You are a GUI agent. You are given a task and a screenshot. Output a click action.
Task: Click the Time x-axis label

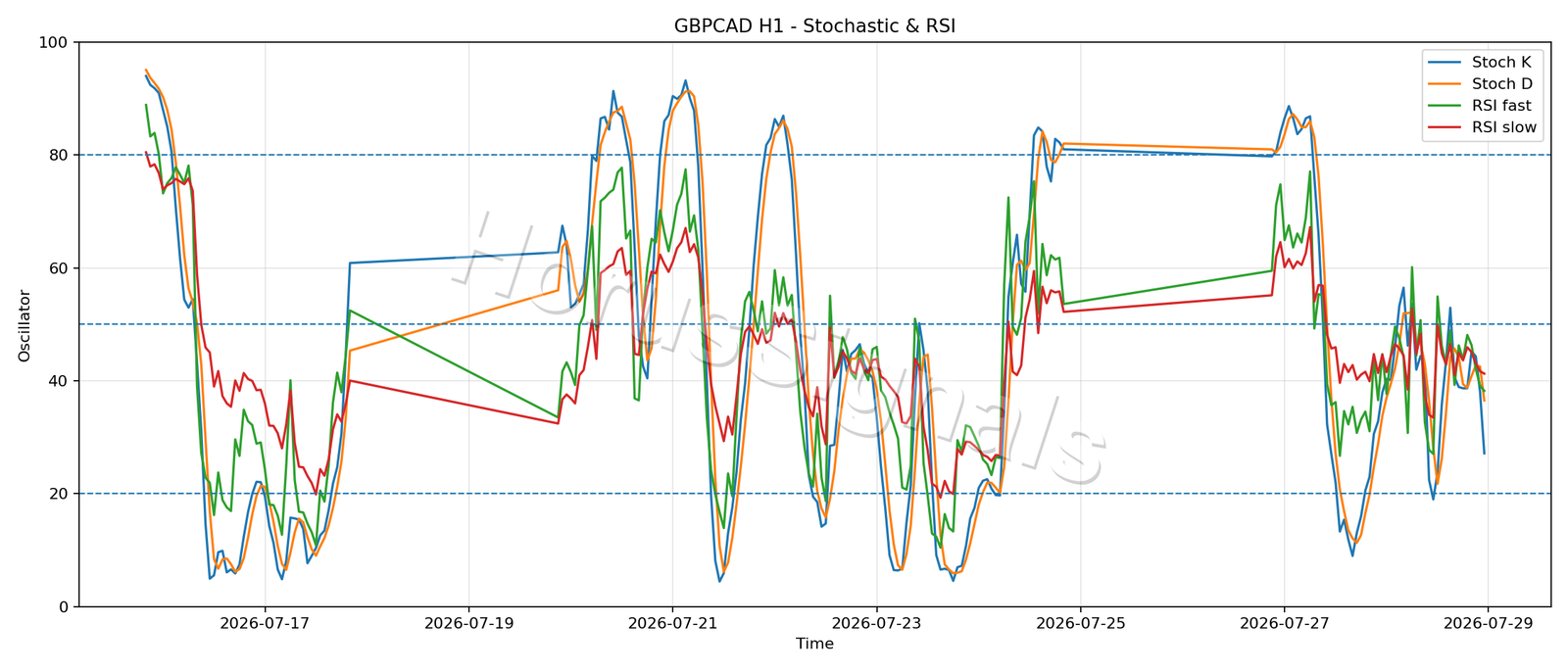tap(814, 644)
